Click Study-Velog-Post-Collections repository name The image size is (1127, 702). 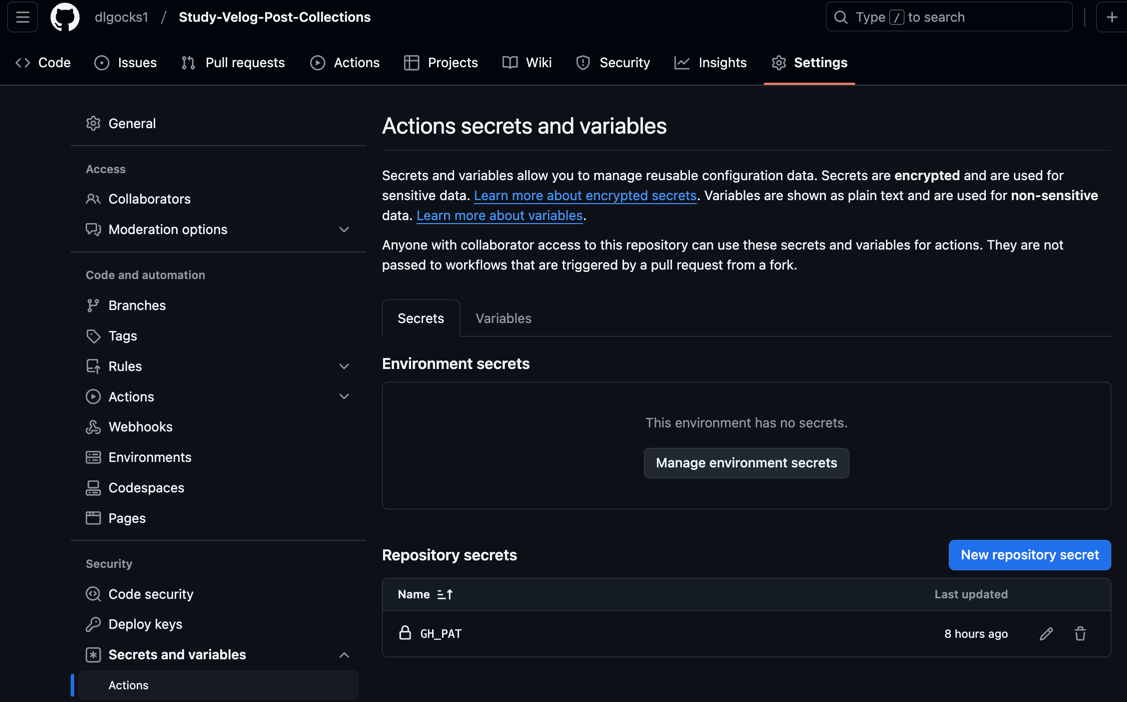click(275, 17)
